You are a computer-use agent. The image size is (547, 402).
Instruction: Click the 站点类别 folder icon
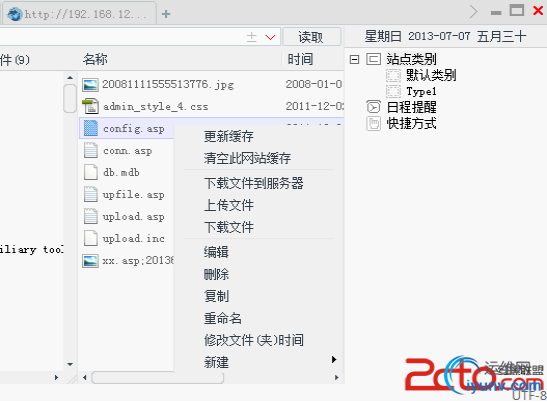[x=374, y=59]
